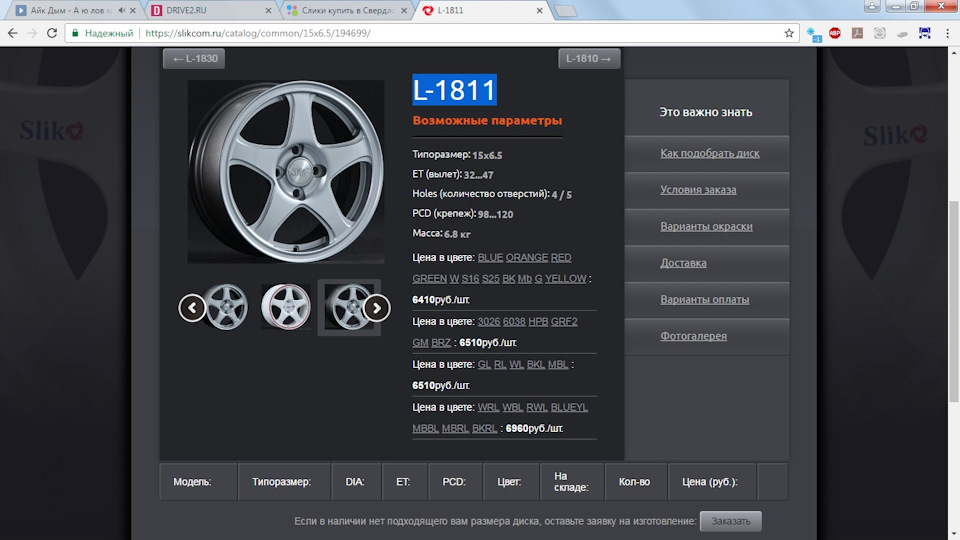The width and height of the screenshot is (960, 540).
Task: Open the Варианты окраски link
Action: click(706, 227)
